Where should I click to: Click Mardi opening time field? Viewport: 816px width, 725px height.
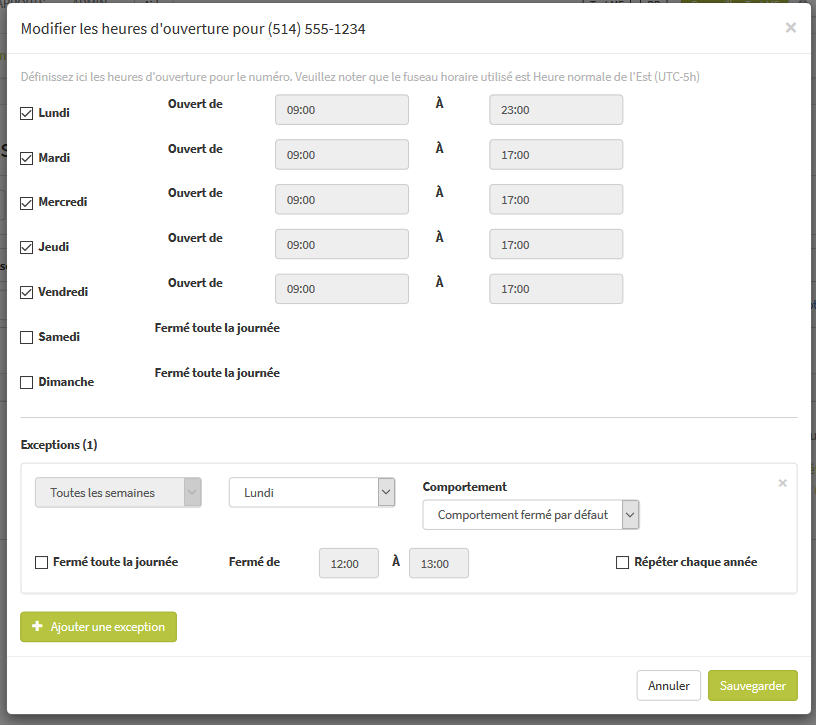click(x=342, y=155)
